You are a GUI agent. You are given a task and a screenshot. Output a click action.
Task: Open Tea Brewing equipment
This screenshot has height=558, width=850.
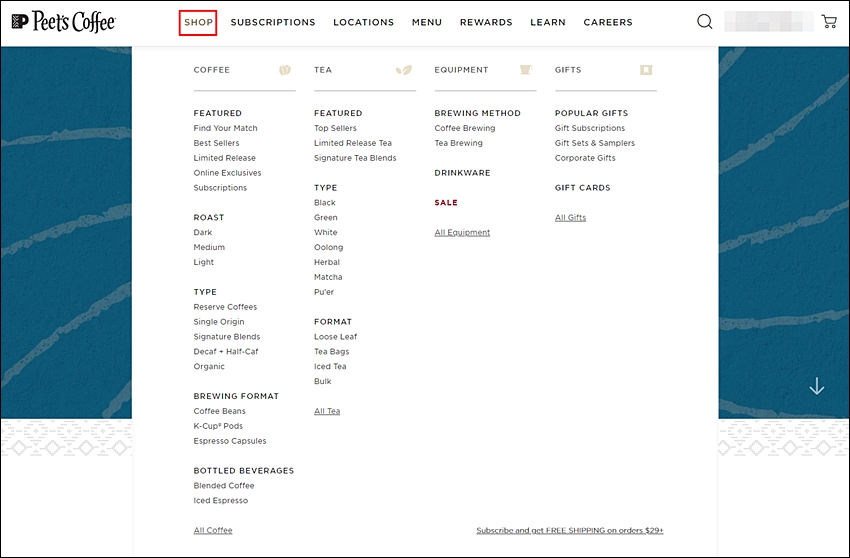click(458, 143)
